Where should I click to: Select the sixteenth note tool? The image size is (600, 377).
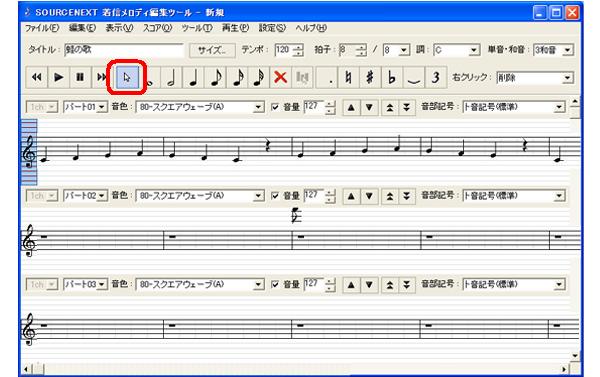click(237, 78)
